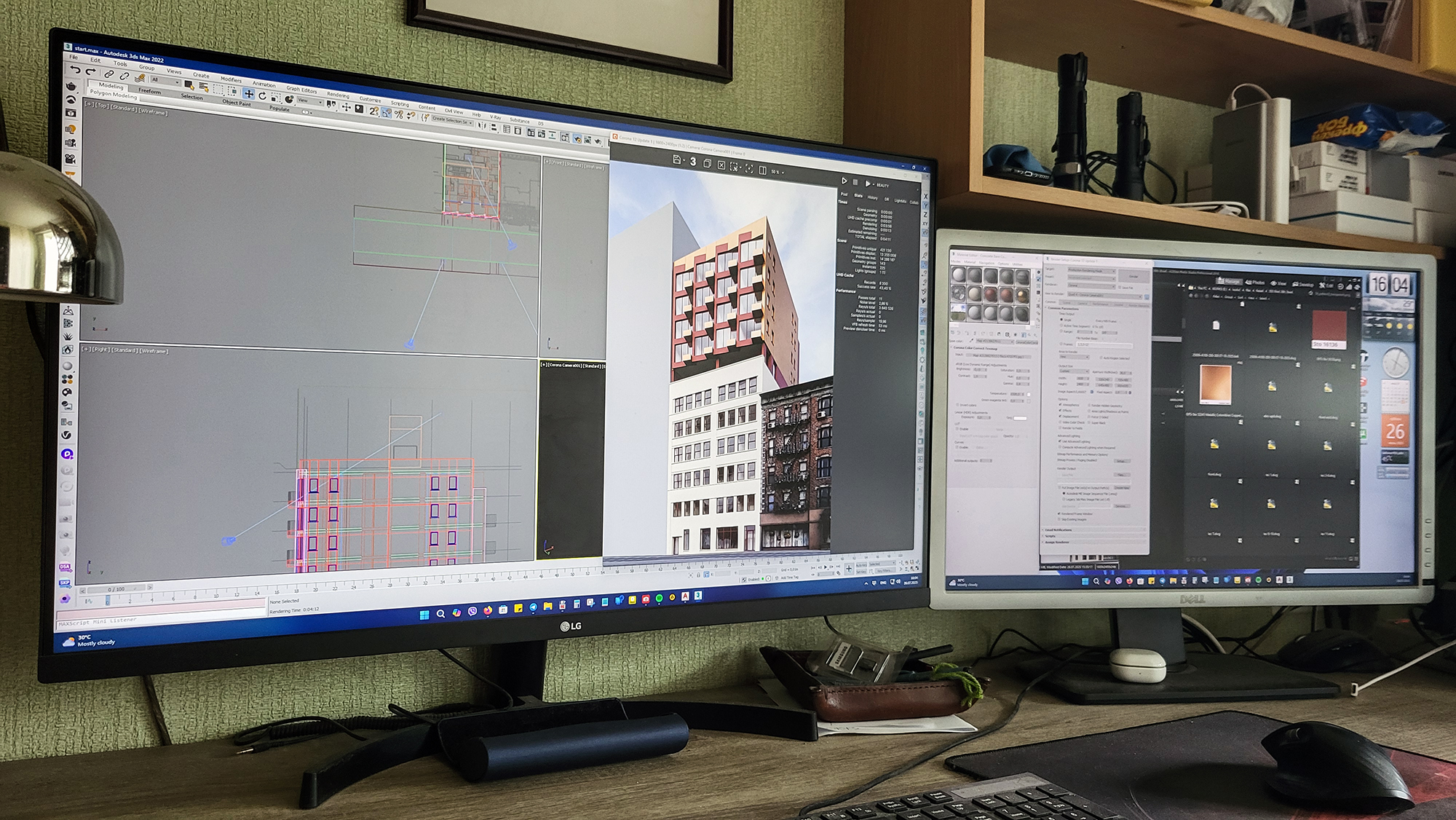1456x820 pixels.
Task: Select the Single time output radio button
Action: (1061, 319)
